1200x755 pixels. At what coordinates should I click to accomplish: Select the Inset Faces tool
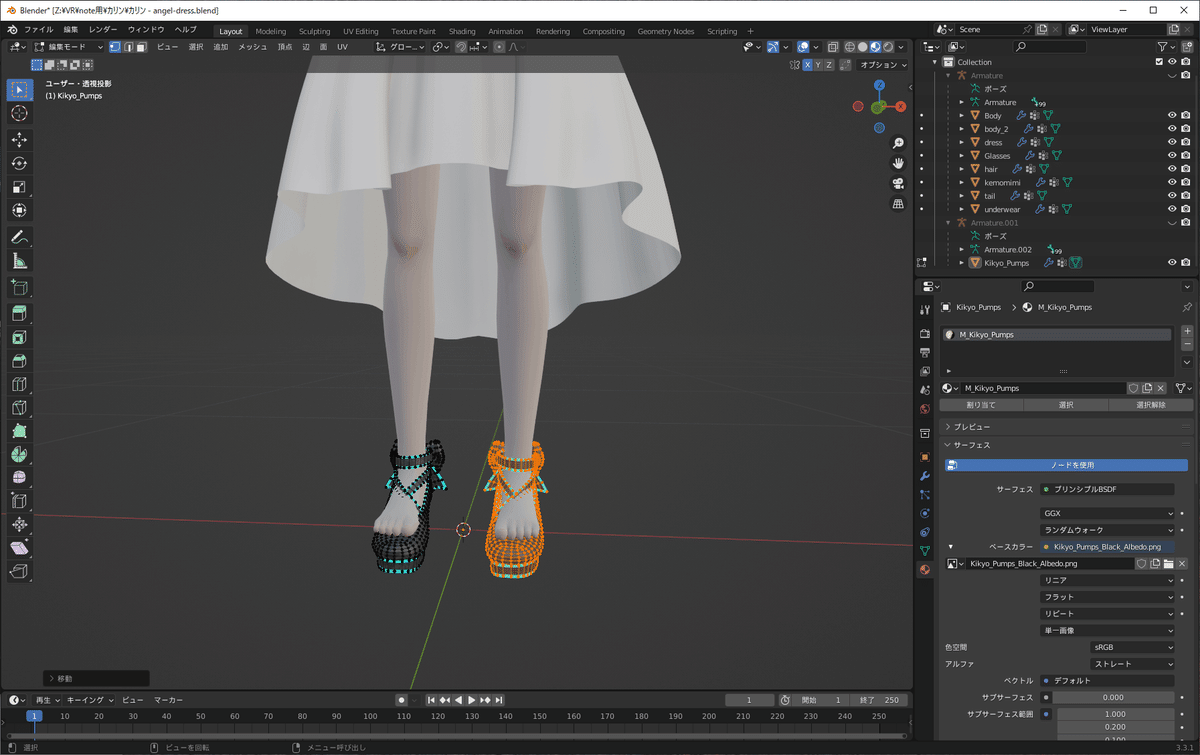(19, 337)
